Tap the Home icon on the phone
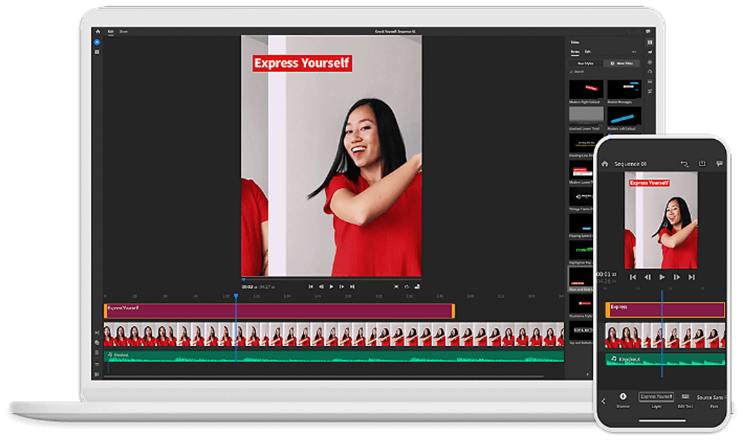The height and width of the screenshot is (448, 744). tap(605, 164)
